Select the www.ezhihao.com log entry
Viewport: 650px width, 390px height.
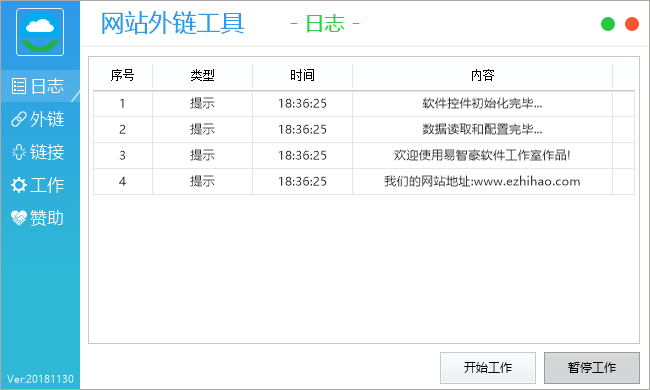coord(483,181)
